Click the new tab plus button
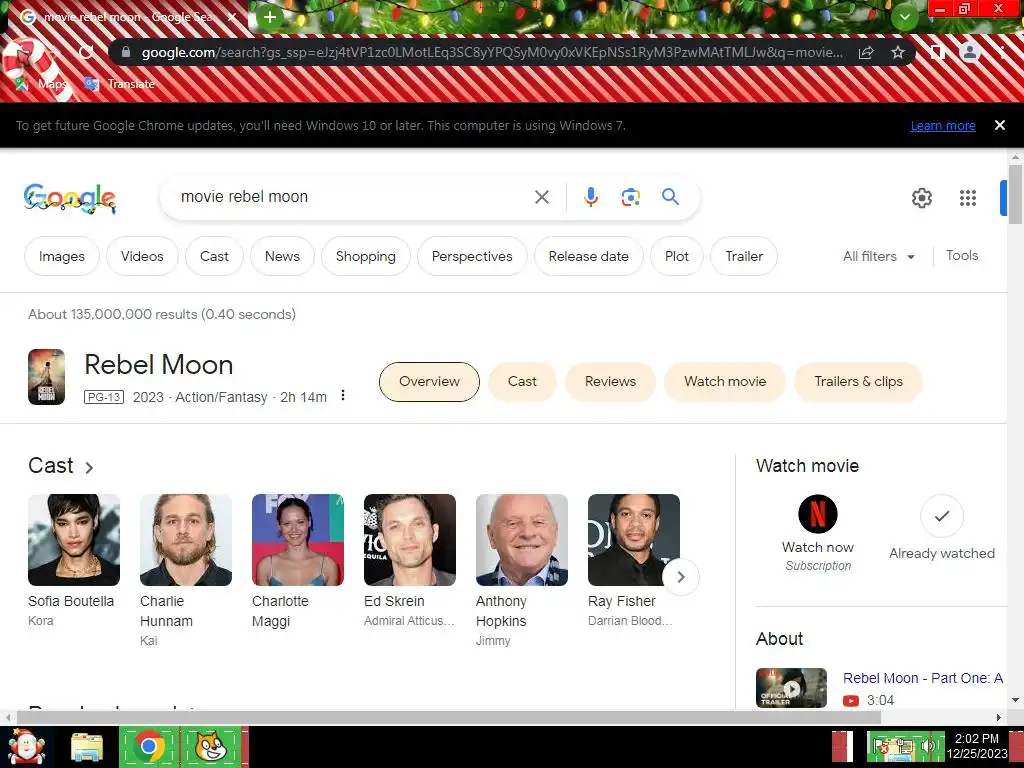 tap(270, 17)
